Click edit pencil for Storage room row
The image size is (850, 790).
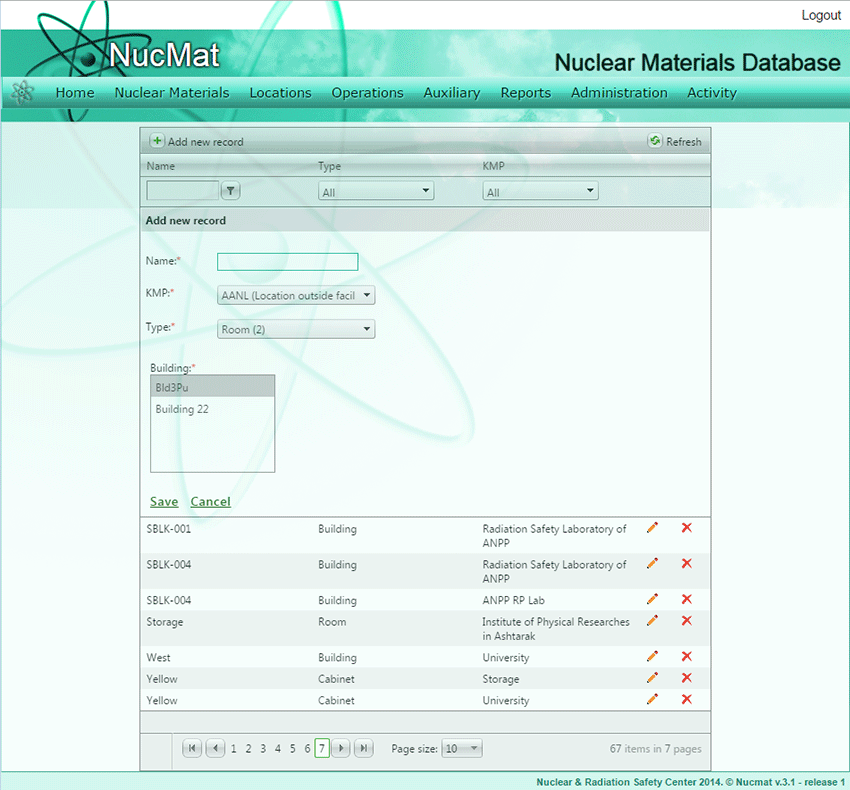653,621
